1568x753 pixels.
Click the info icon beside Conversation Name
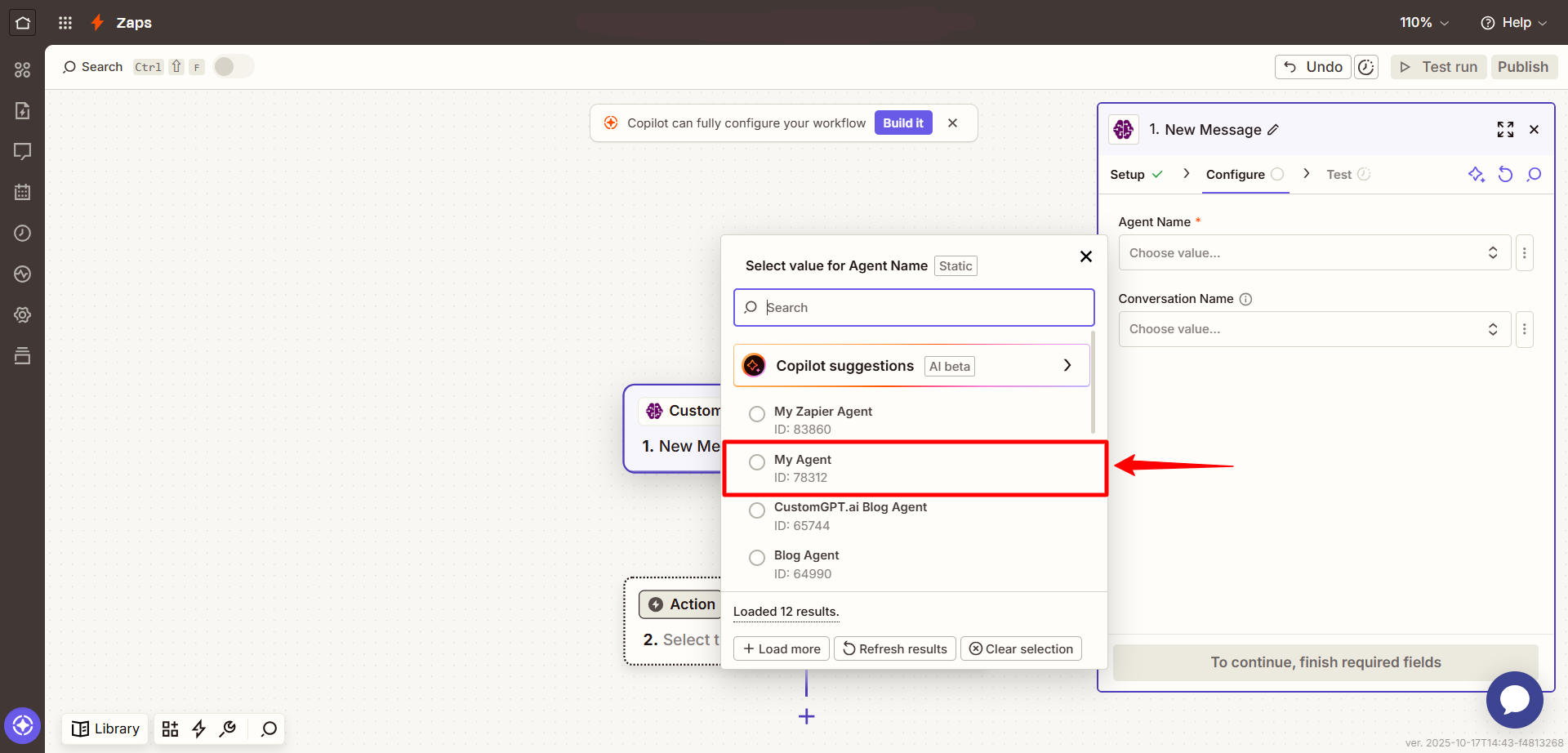[1245, 299]
